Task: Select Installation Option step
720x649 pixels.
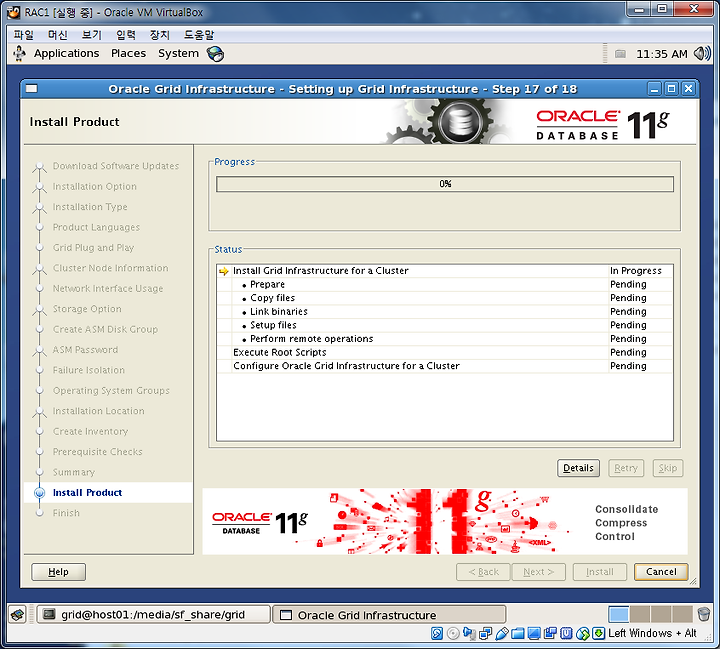Action: coord(95,186)
